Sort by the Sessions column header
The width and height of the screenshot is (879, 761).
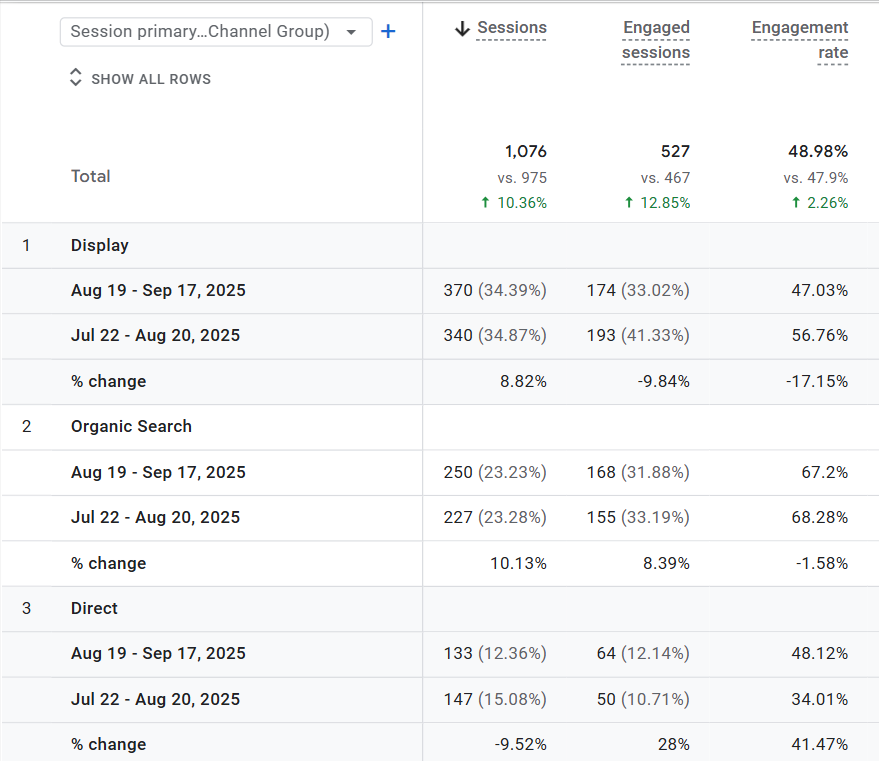[512, 28]
